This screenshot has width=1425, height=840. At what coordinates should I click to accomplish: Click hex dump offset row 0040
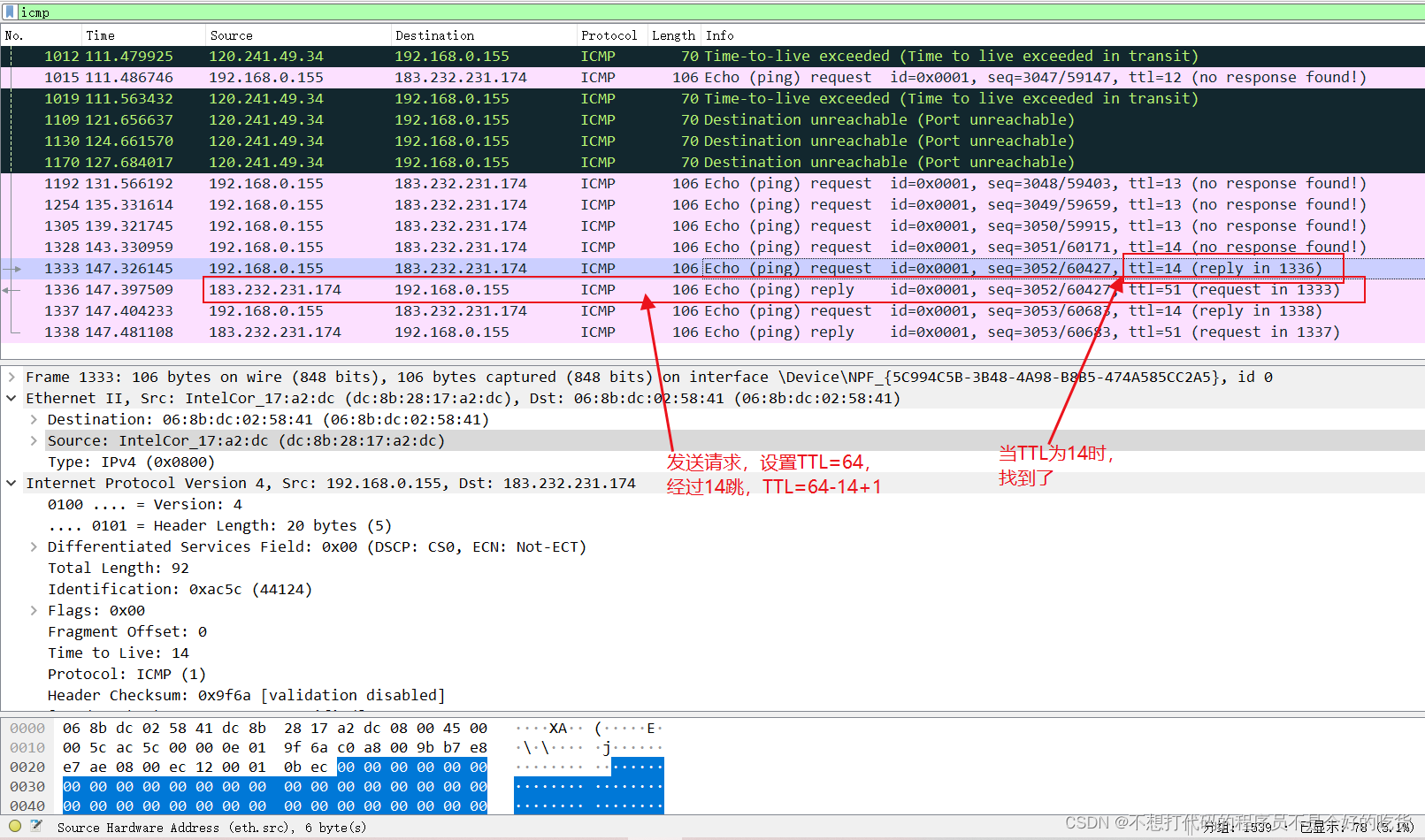[x=27, y=806]
